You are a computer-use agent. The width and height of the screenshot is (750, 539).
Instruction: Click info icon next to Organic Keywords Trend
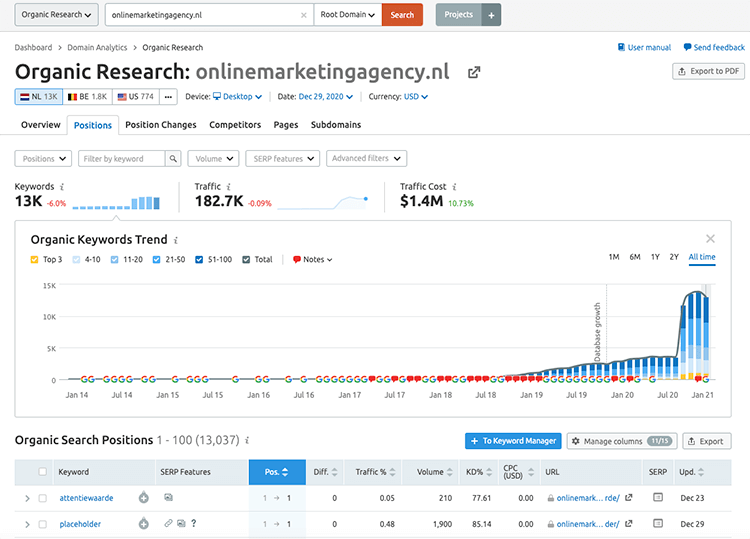(x=176, y=240)
